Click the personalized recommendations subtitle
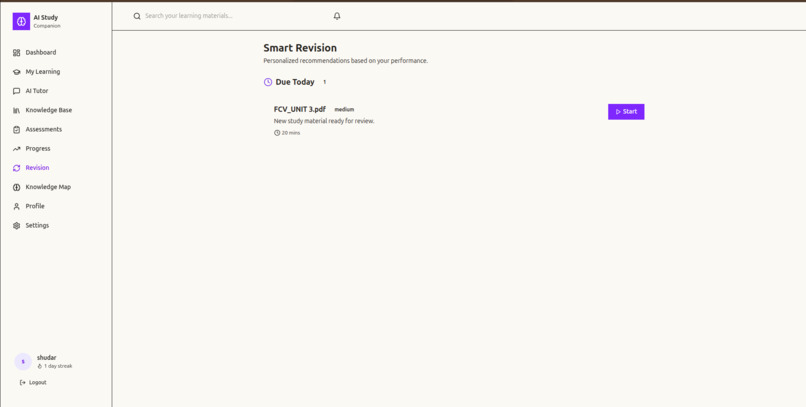The width and height of the screenshot is (806, 407). 345,61
